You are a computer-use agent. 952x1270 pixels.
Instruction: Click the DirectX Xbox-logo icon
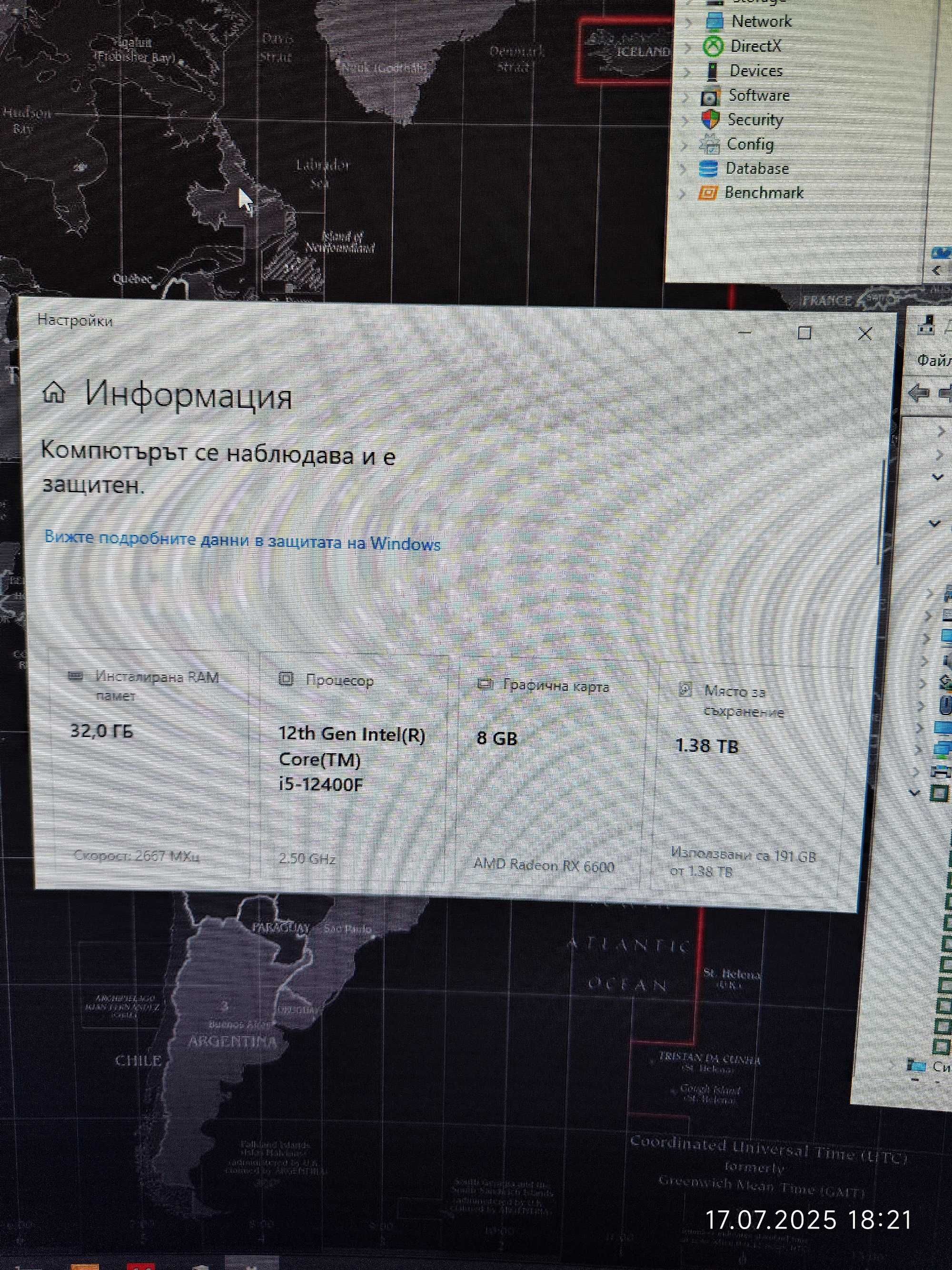[x=713, y=47]
